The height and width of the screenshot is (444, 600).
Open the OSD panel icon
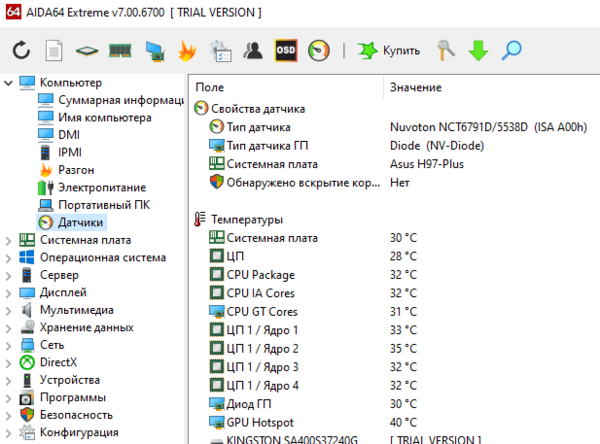pyautogui.click(x=286, y=50)
